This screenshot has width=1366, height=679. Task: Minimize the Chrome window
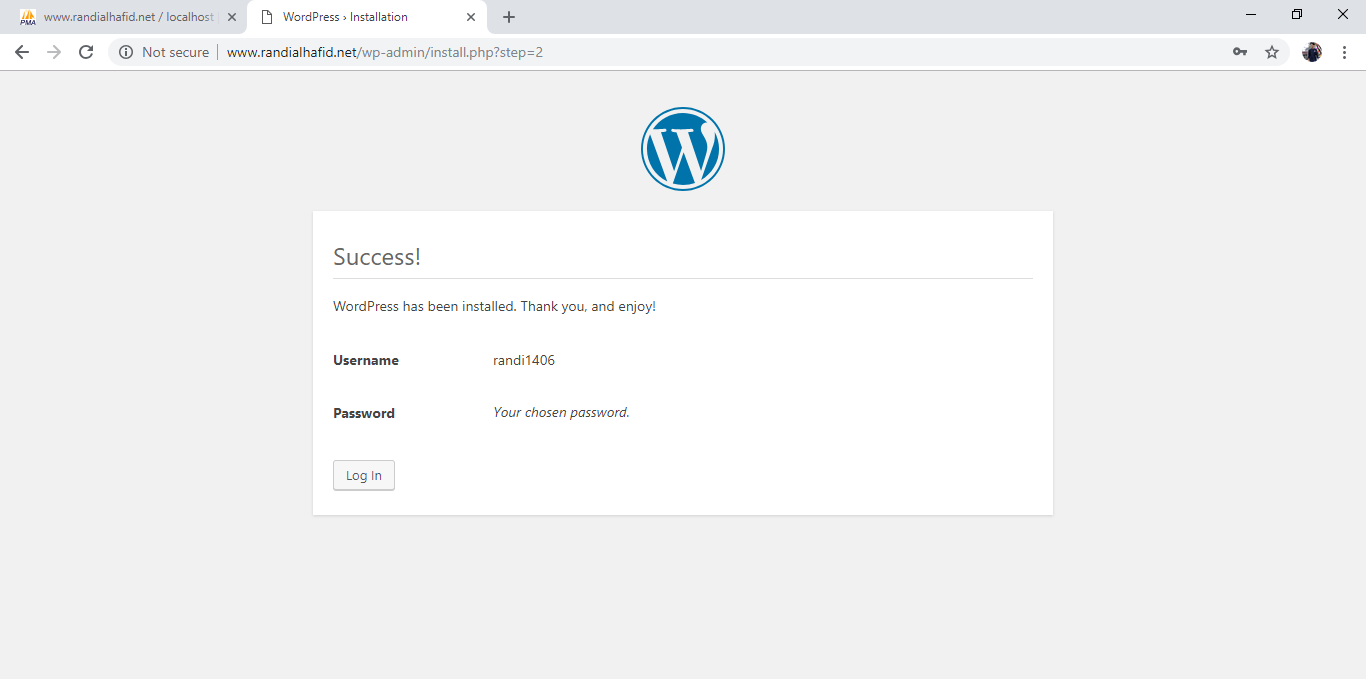[1251, 14]
